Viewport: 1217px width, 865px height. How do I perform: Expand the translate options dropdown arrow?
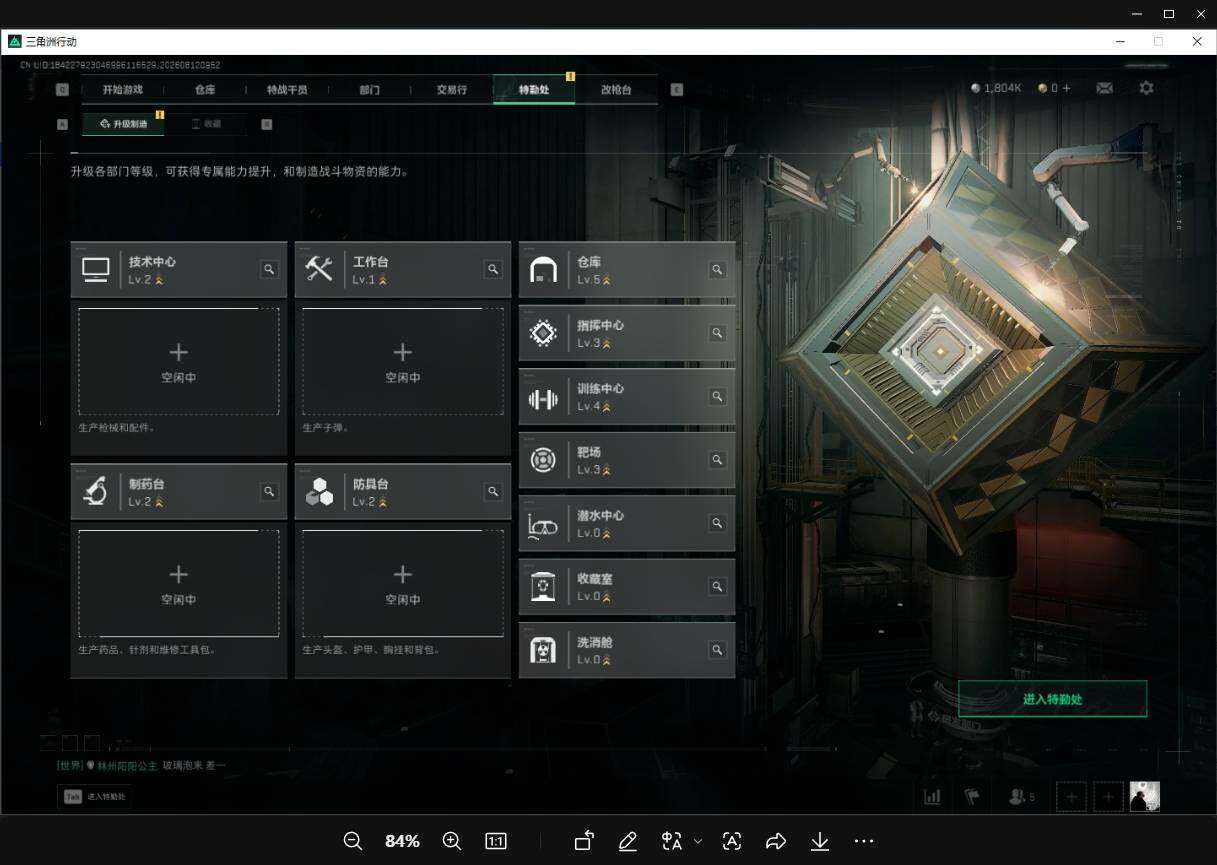pyautogui.click(x=698, y=841)
